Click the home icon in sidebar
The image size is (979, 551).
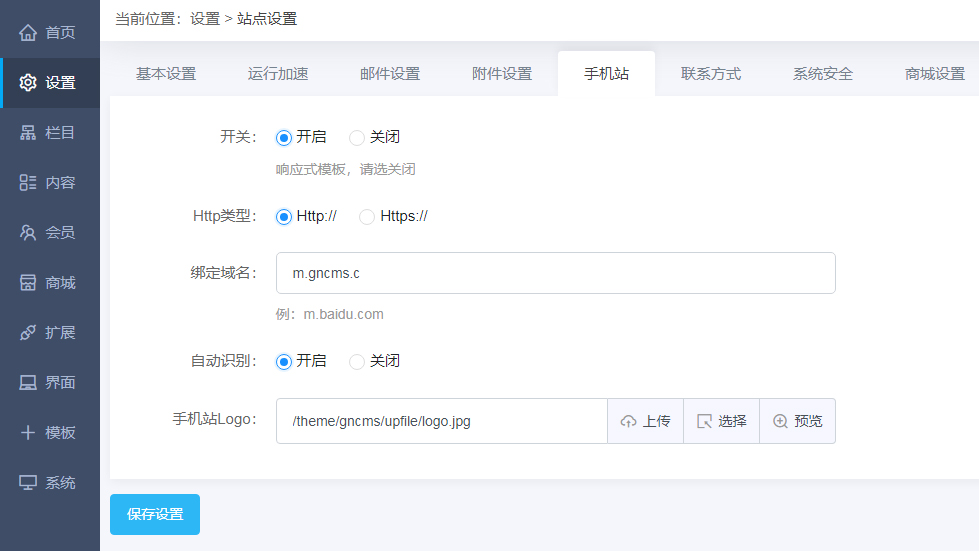[28, 33]
